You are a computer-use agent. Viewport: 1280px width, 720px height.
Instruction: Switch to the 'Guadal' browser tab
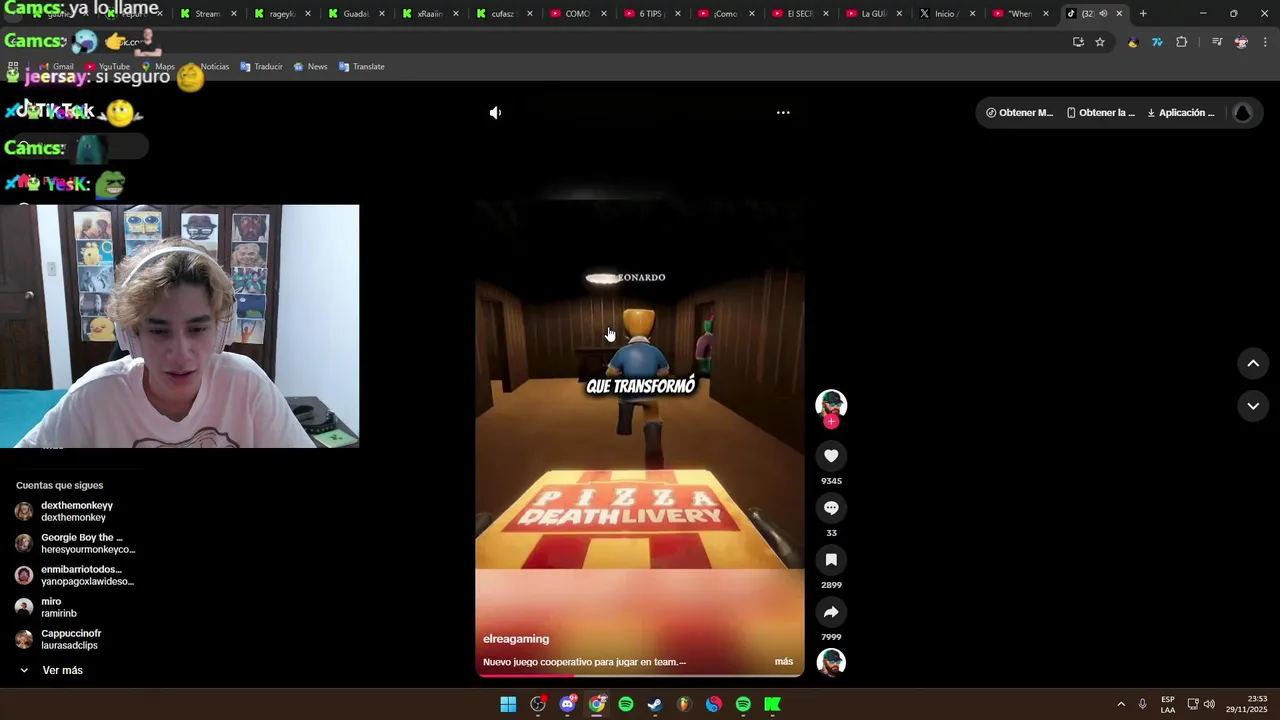(x=355, y=14)
